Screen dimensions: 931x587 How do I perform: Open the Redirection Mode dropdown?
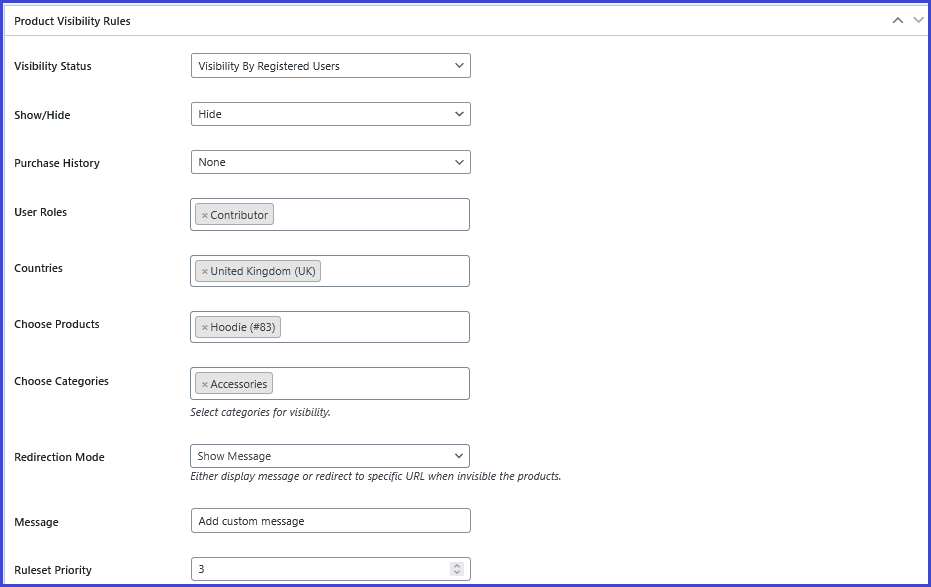(330, 456)
